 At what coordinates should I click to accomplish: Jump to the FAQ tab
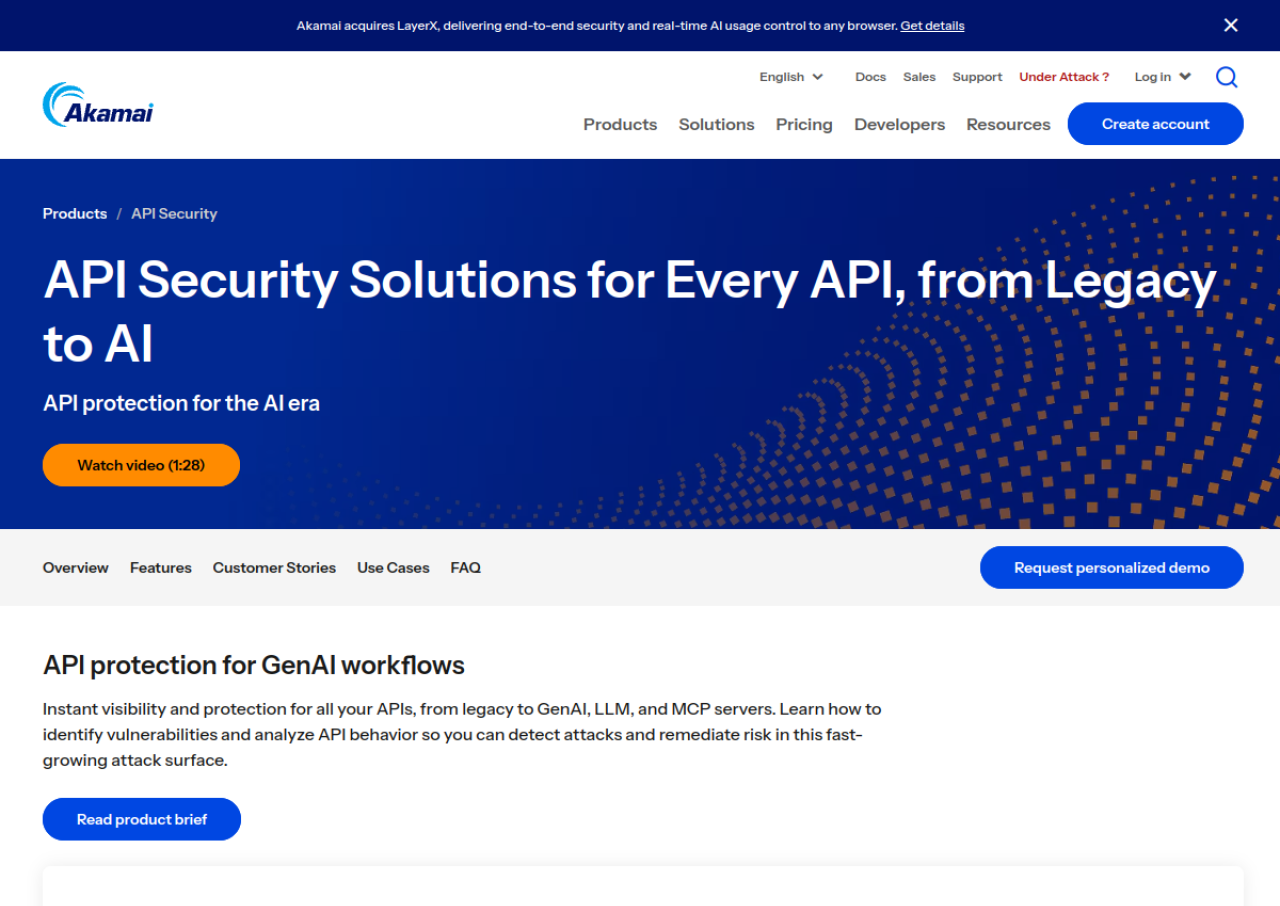tap(466, 568)
